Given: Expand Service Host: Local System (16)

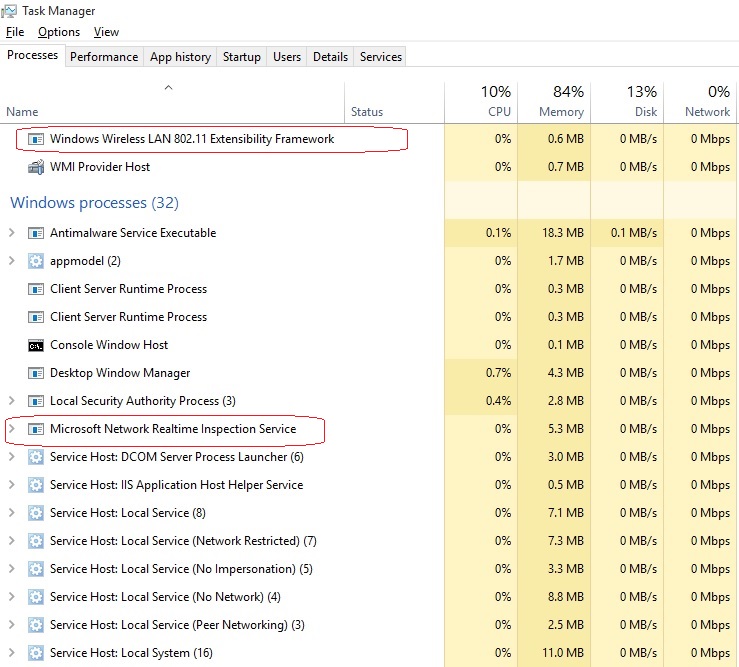Looking at the screenshot, I should click(12, 652).
